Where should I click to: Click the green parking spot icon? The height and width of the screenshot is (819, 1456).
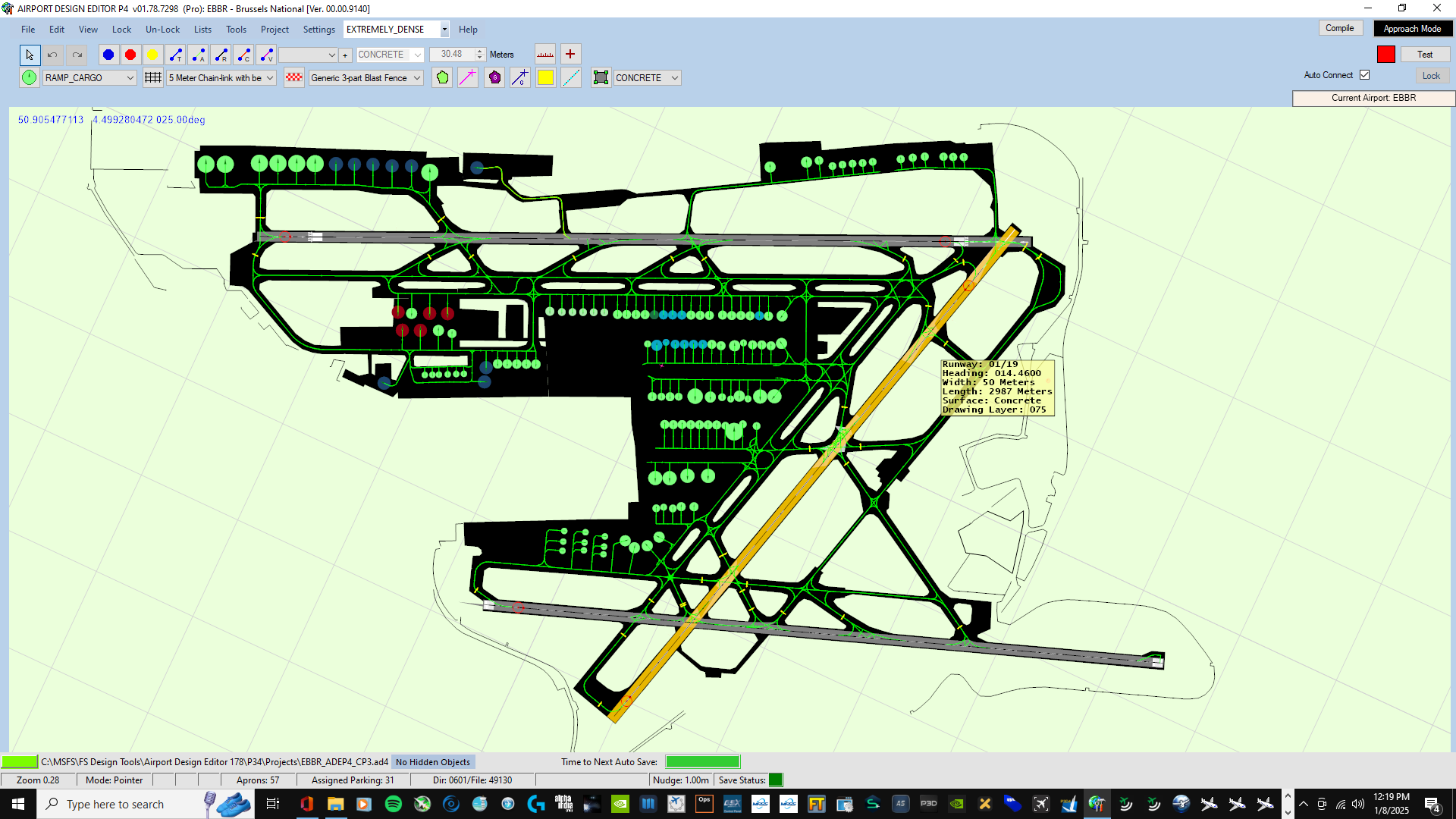pyautogui.click(x=29, y=77)
